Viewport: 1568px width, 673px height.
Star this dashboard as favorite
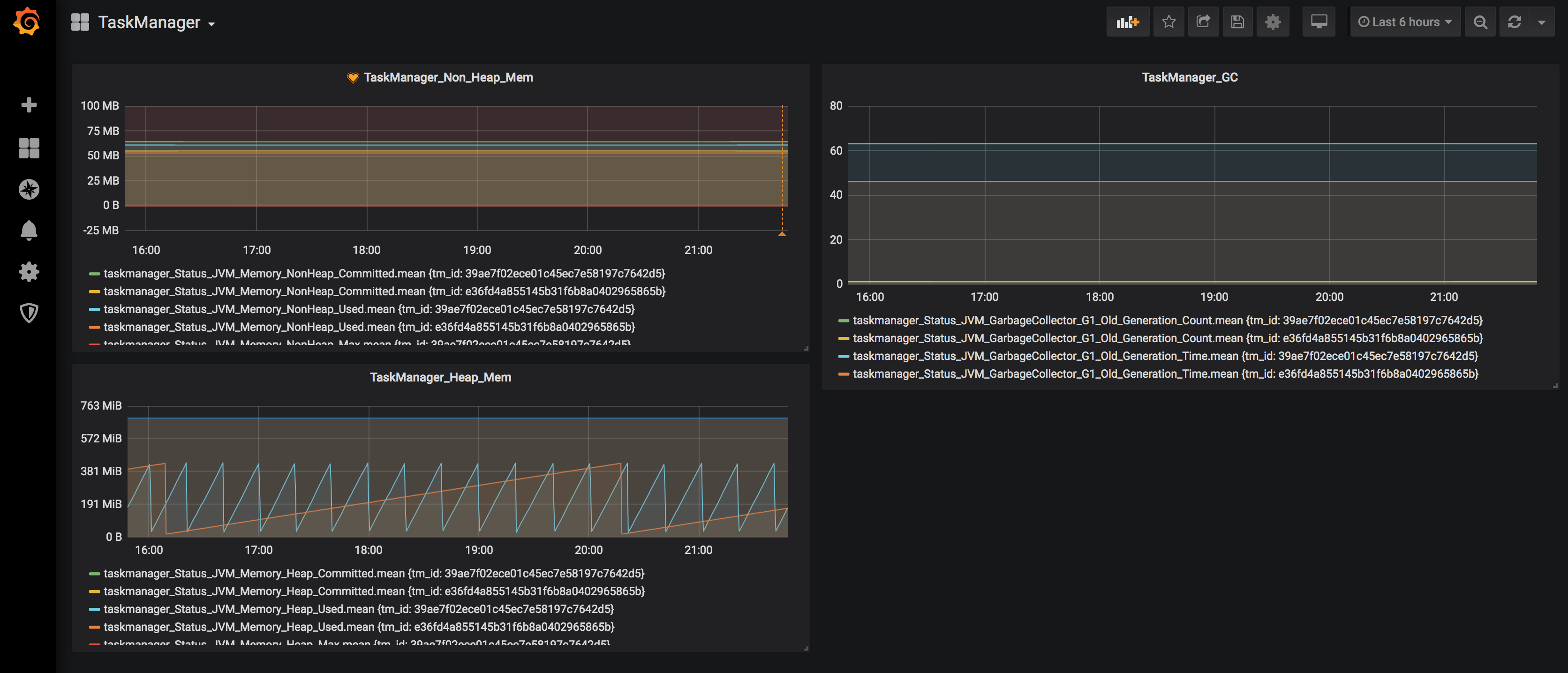[x=1168, y=22]
